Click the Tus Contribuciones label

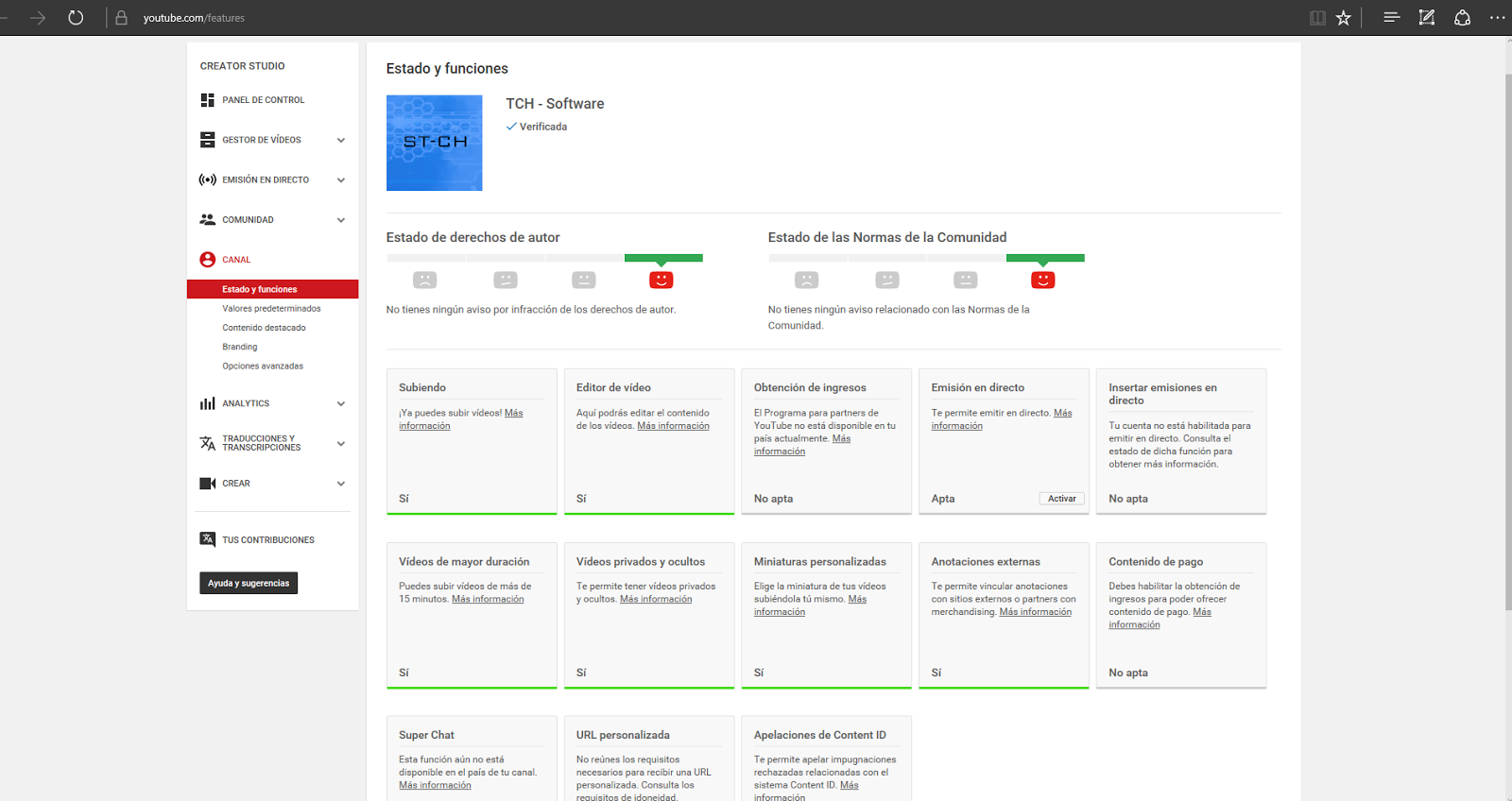point(268,540)
